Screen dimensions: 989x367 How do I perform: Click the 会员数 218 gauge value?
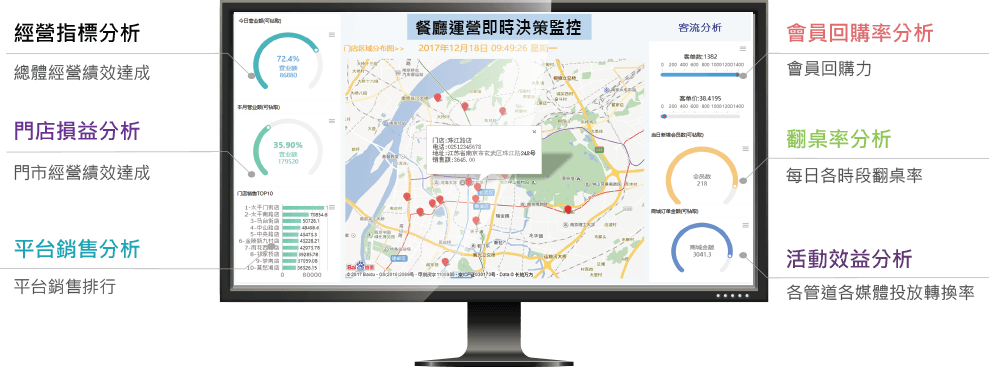pyautogui.click(x=701, y=180)
